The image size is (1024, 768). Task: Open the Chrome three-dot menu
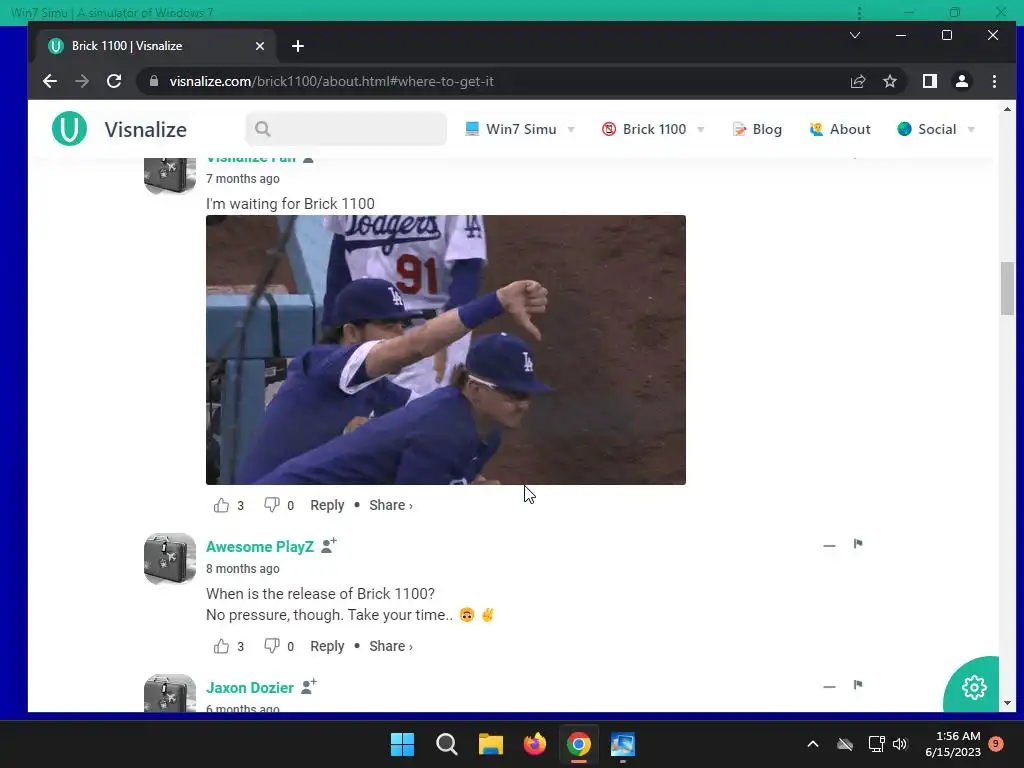(994, 81)
